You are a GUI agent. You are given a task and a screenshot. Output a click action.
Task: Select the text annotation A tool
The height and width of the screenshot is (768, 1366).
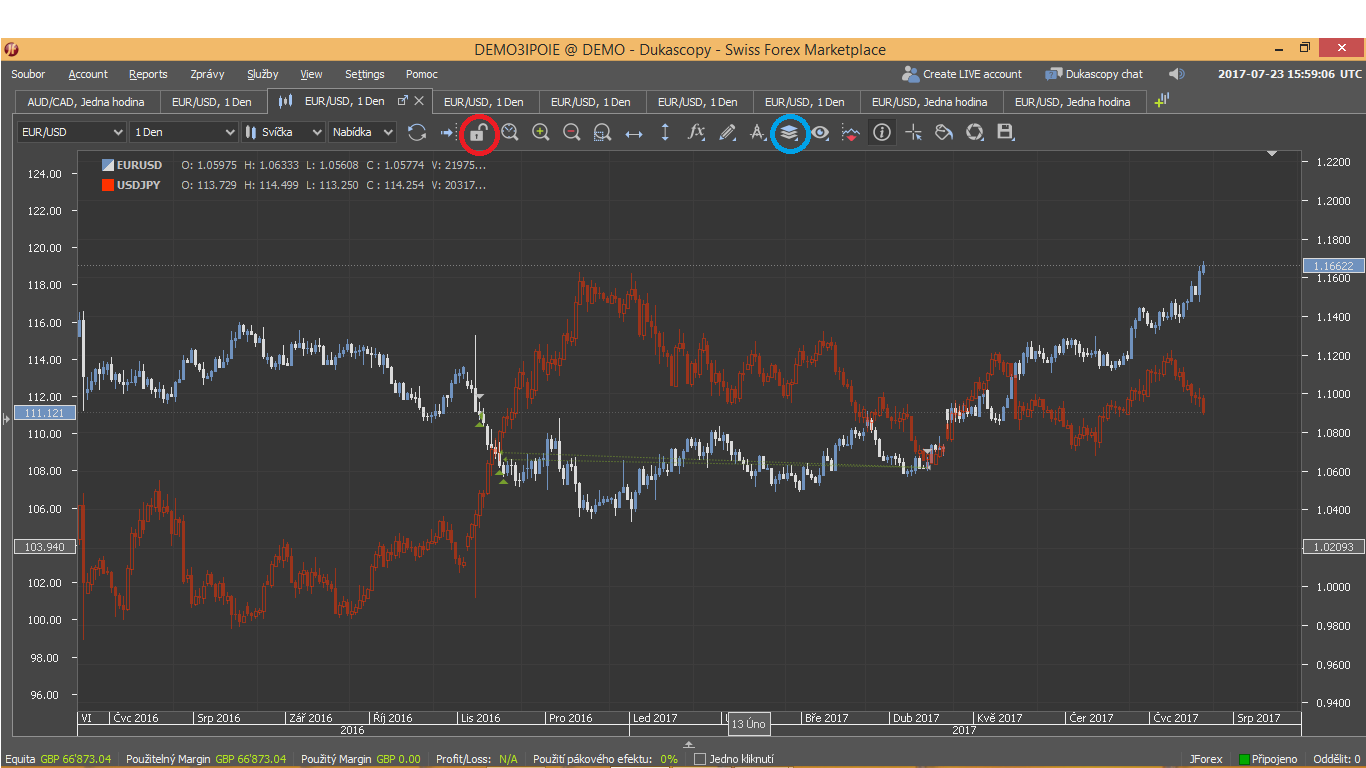point(758,132)
